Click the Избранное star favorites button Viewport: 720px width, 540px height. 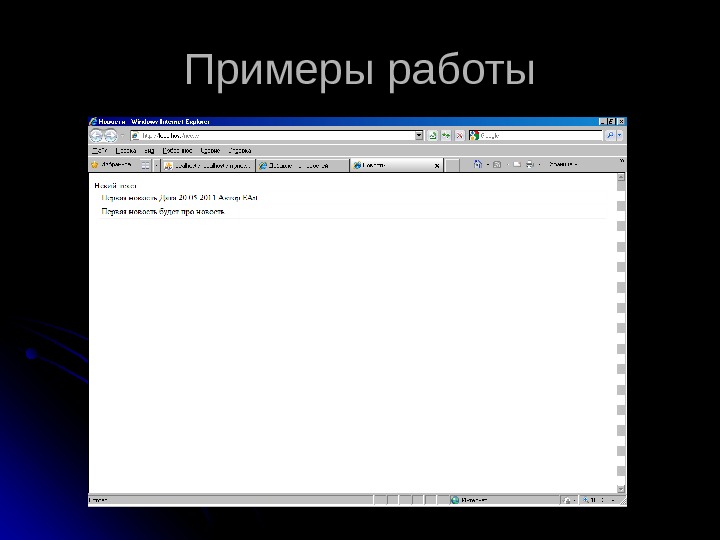pyautogui.click(x=112, y=164)
